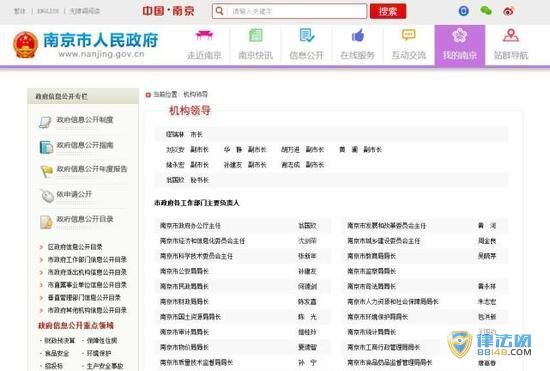Click 南京市财政局局长 row
This screenshot has height=371, width=550.
coord(242,302)
